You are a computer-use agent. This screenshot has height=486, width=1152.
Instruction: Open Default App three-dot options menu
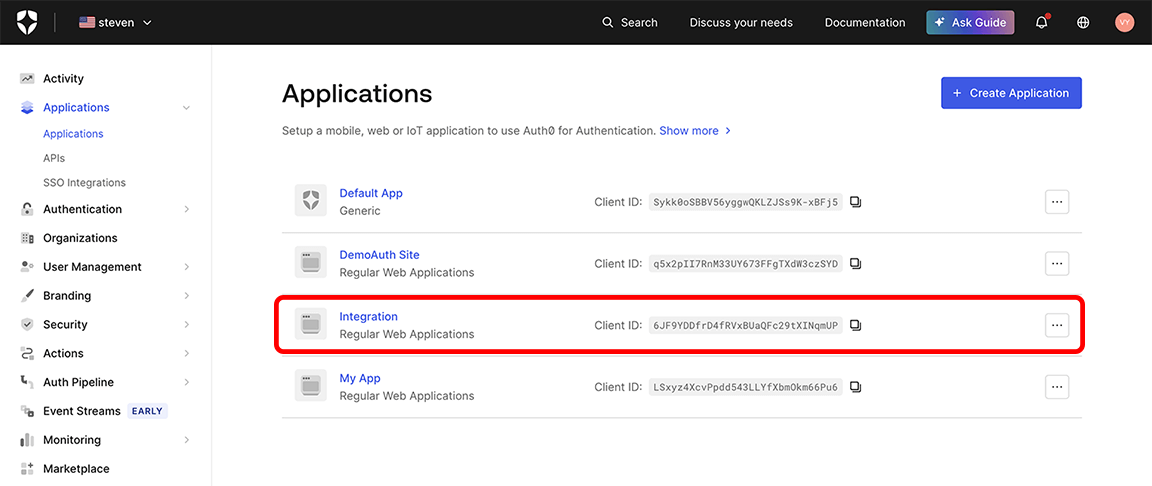pyautogui.click(x=1057, y=202)
